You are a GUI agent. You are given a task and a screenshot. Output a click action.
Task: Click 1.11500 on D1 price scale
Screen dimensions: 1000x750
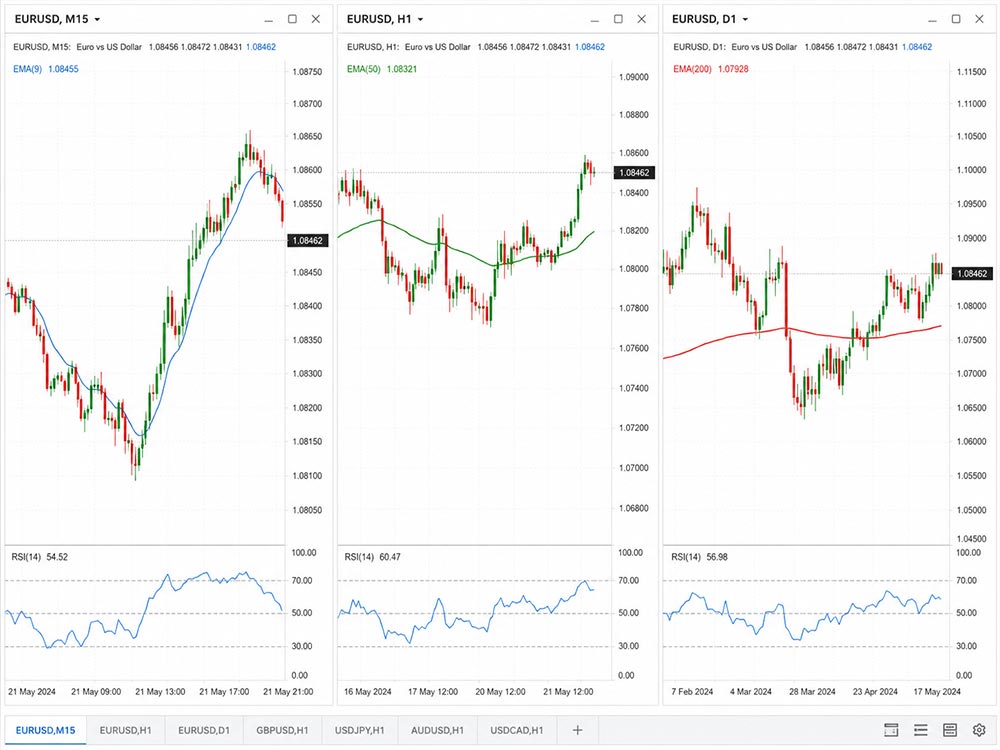[971, 72]
